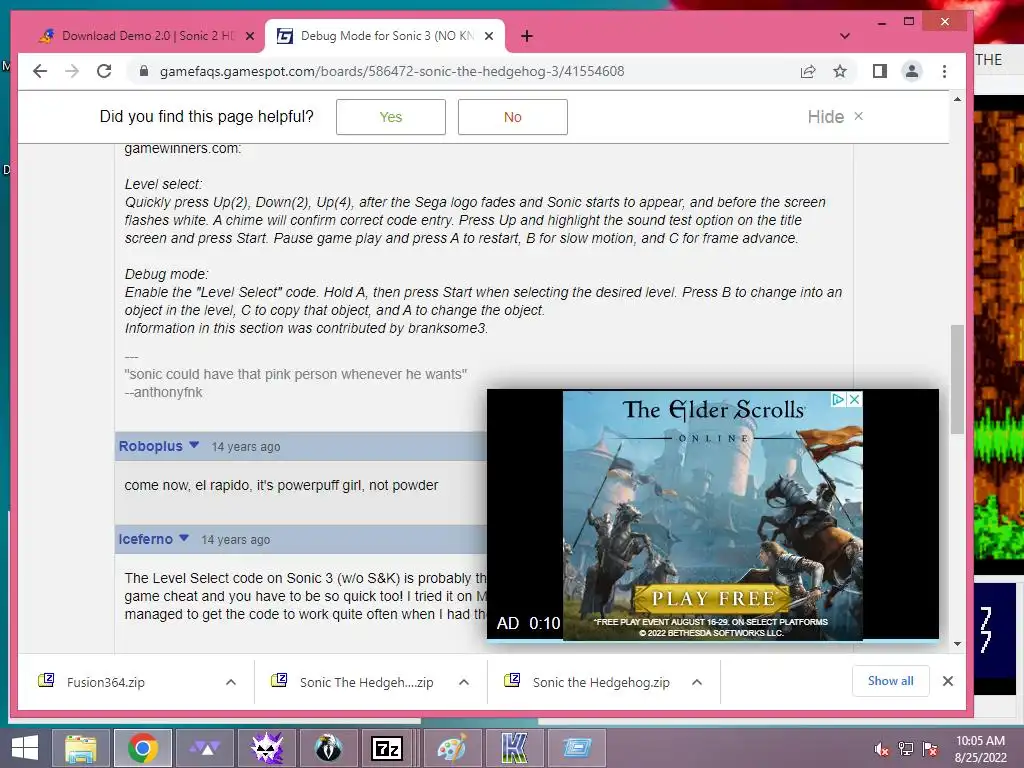Viewport: 1024px width, 768px height.
Task: Close the downloads bar
Action: point(948,681)
